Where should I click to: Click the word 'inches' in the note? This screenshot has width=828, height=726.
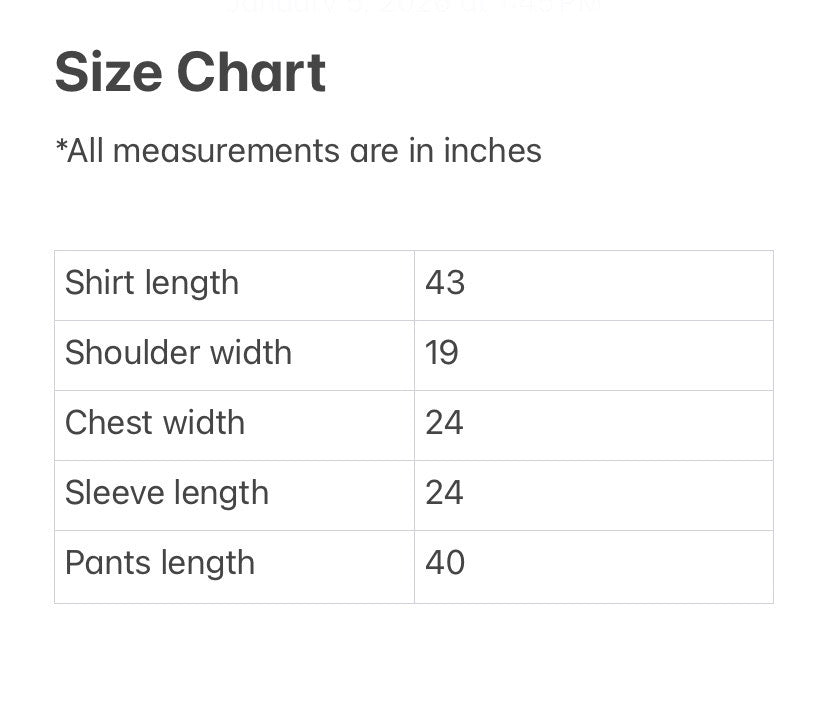[492, 151]
